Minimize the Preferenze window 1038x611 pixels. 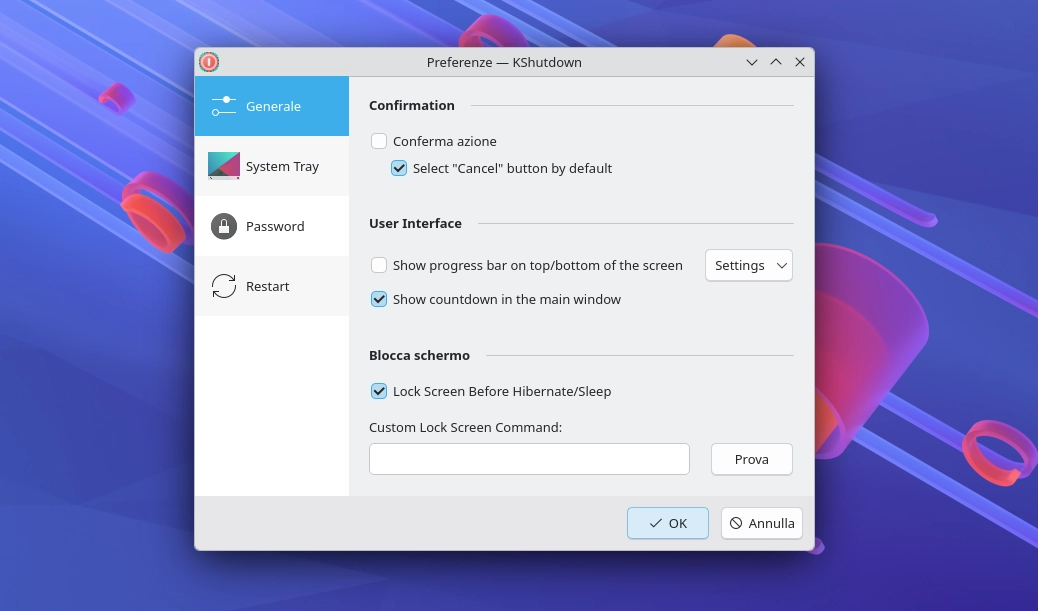click(x=752, y=62)
